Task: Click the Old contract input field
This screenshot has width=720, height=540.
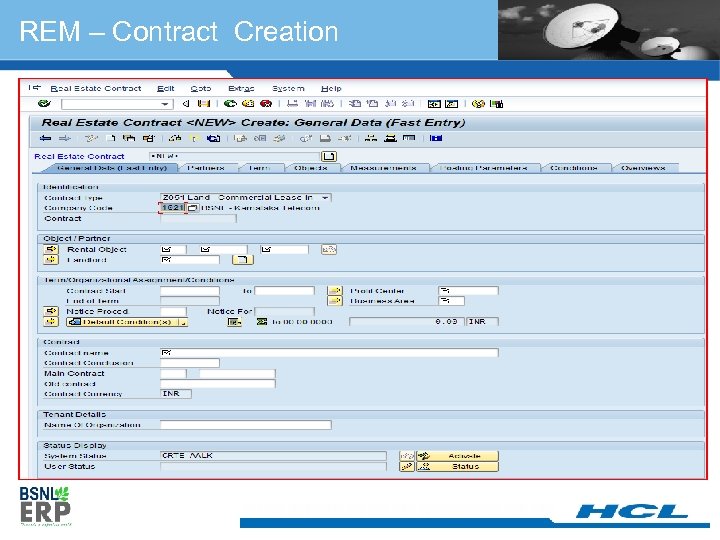Action: click(218, 384)
